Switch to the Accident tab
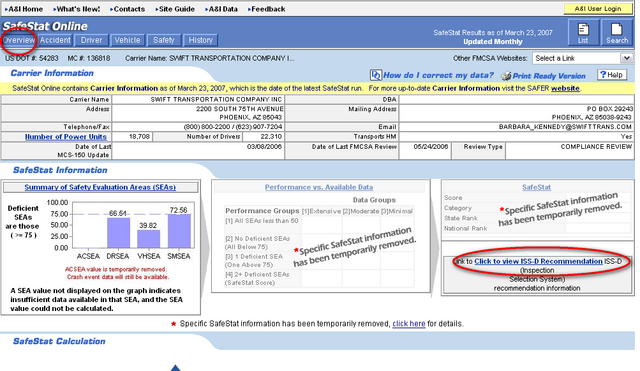640x371 pixels. tap(55, 40)
